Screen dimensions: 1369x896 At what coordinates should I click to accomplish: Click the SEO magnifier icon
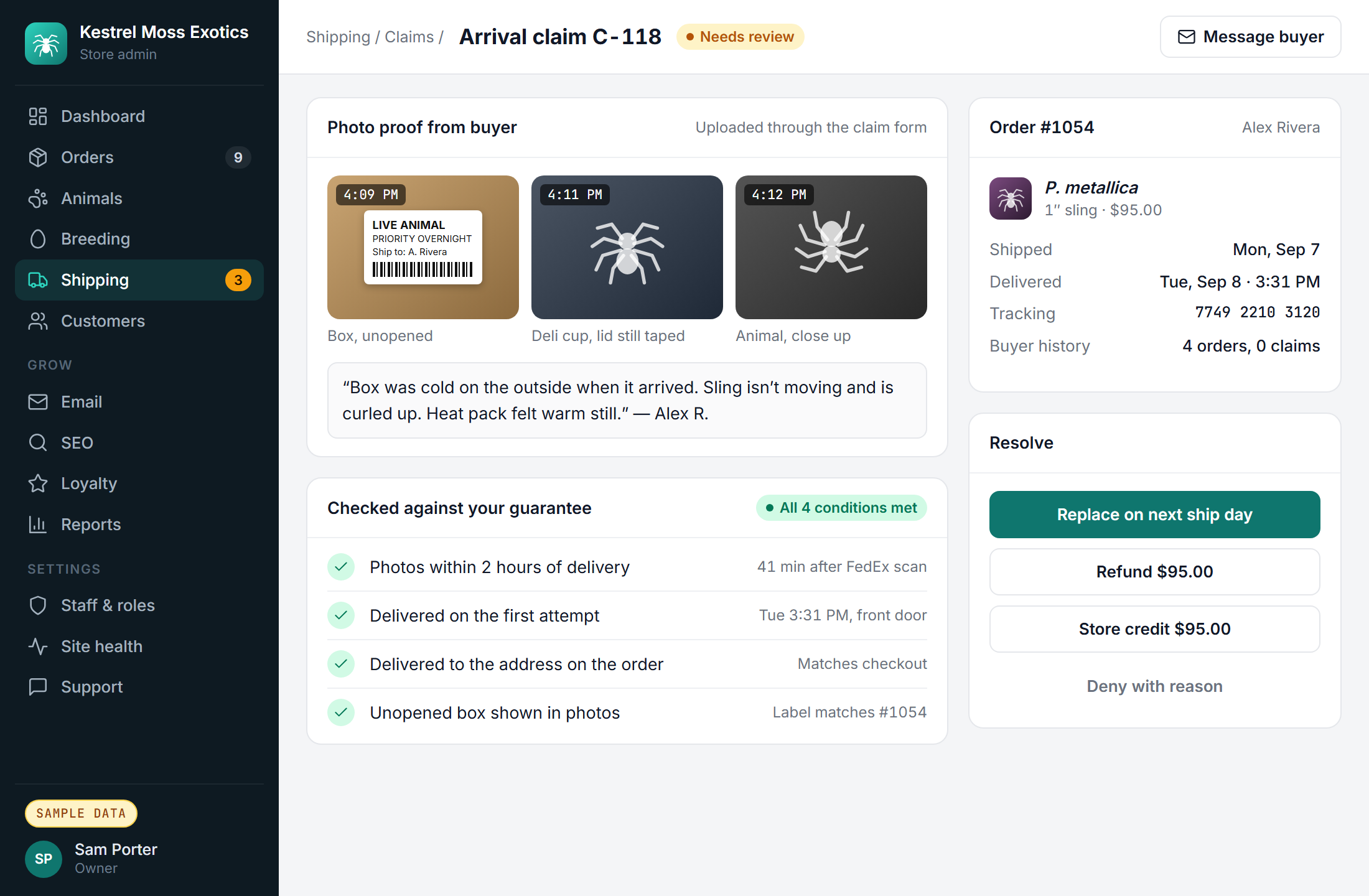[x=38, y=443]
